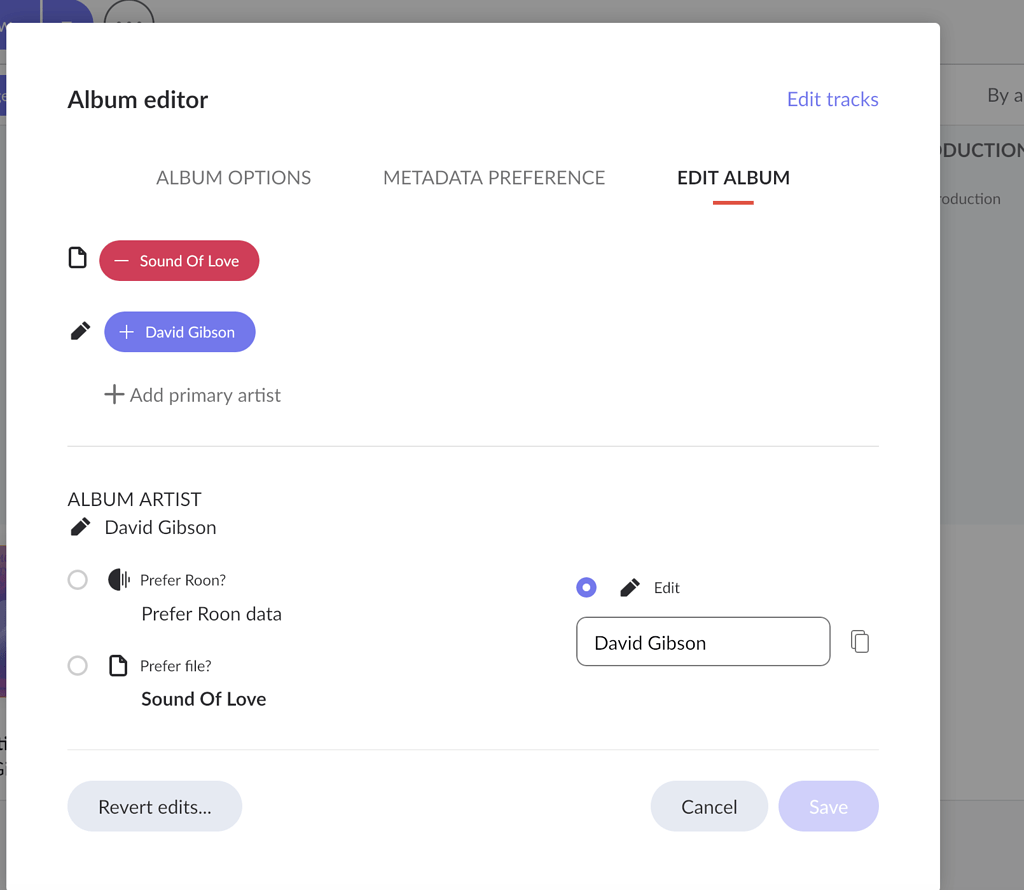This screenshot has width=1024, height=890.
Task: Copy the album artist using the copy icon
Action: (x=860, y=641)
